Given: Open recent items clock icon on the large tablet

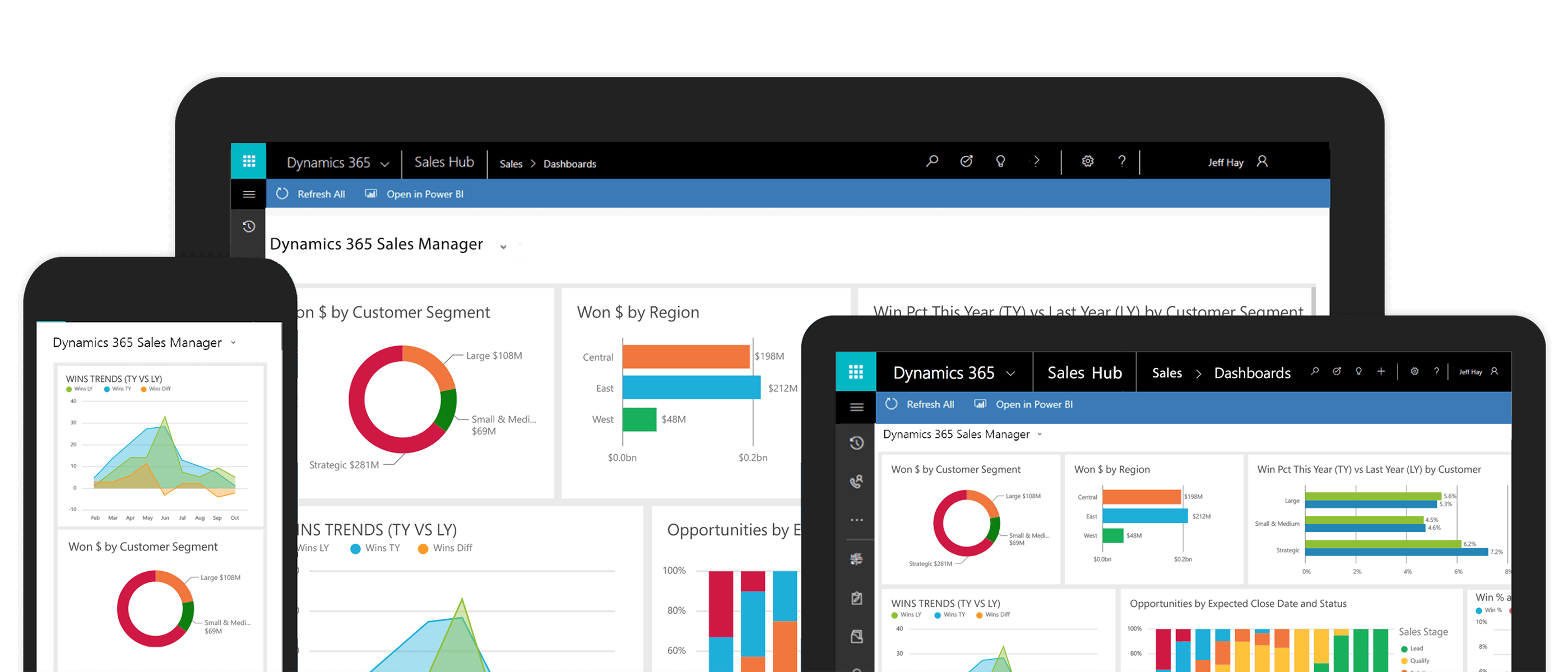Looking at the screenshot, I should 248,227.
